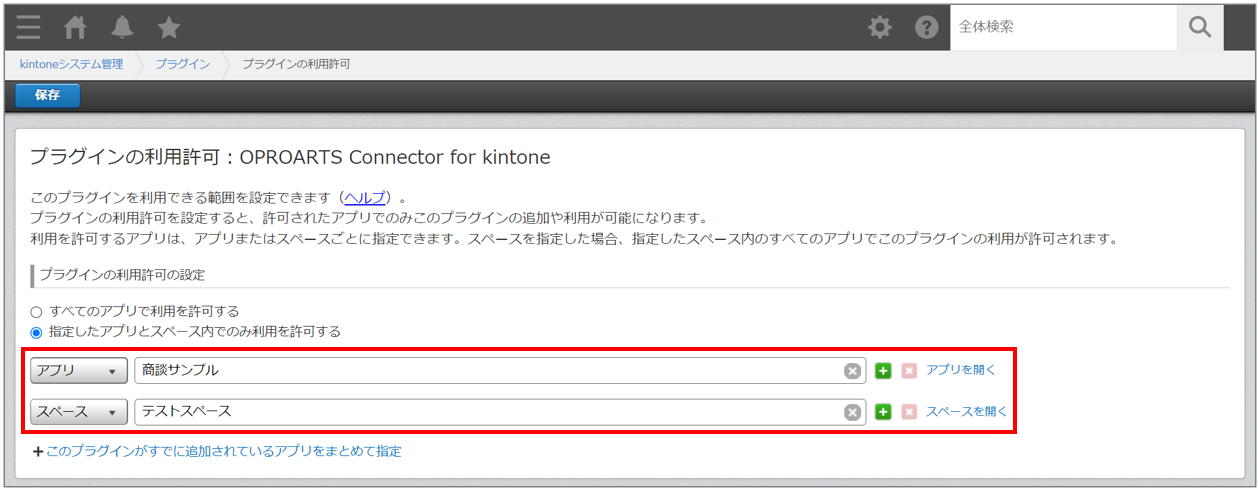This screenshot has width=1258, height=490.
Task: Add a row after 商談サンプル
Action: (x=883, y=371)
